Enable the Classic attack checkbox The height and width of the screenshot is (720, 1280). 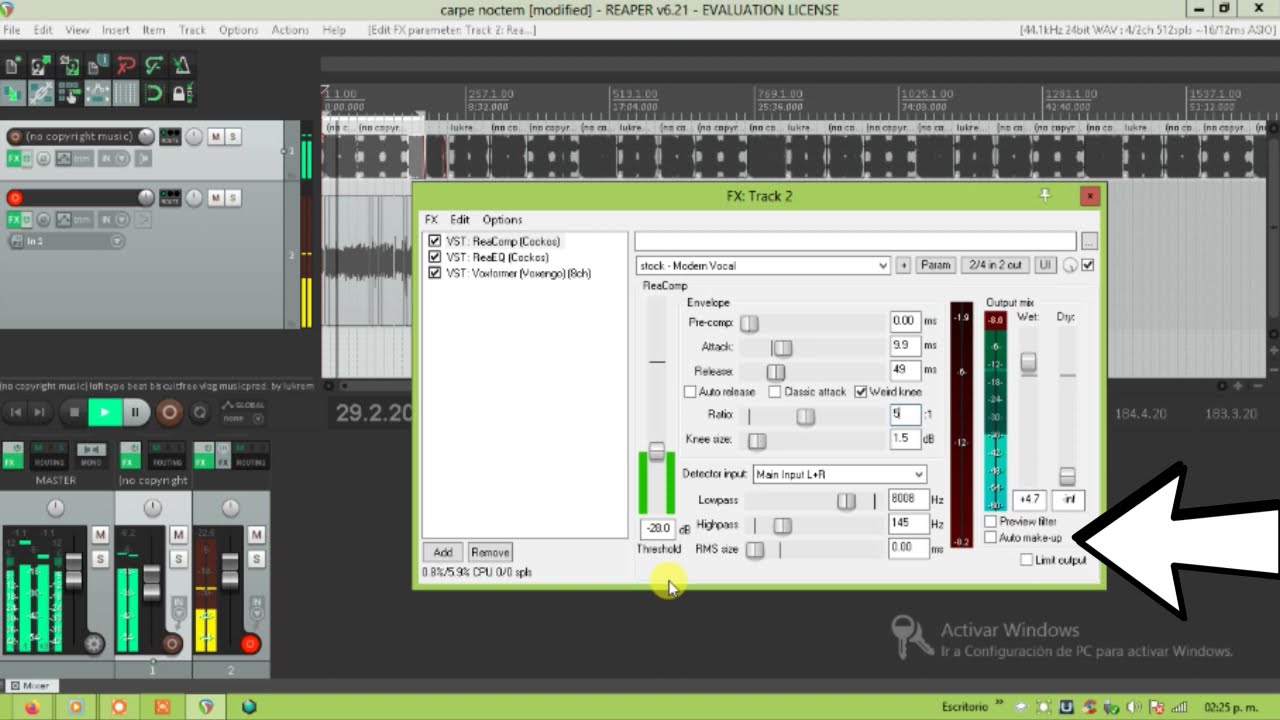click(x=775, y=392)
